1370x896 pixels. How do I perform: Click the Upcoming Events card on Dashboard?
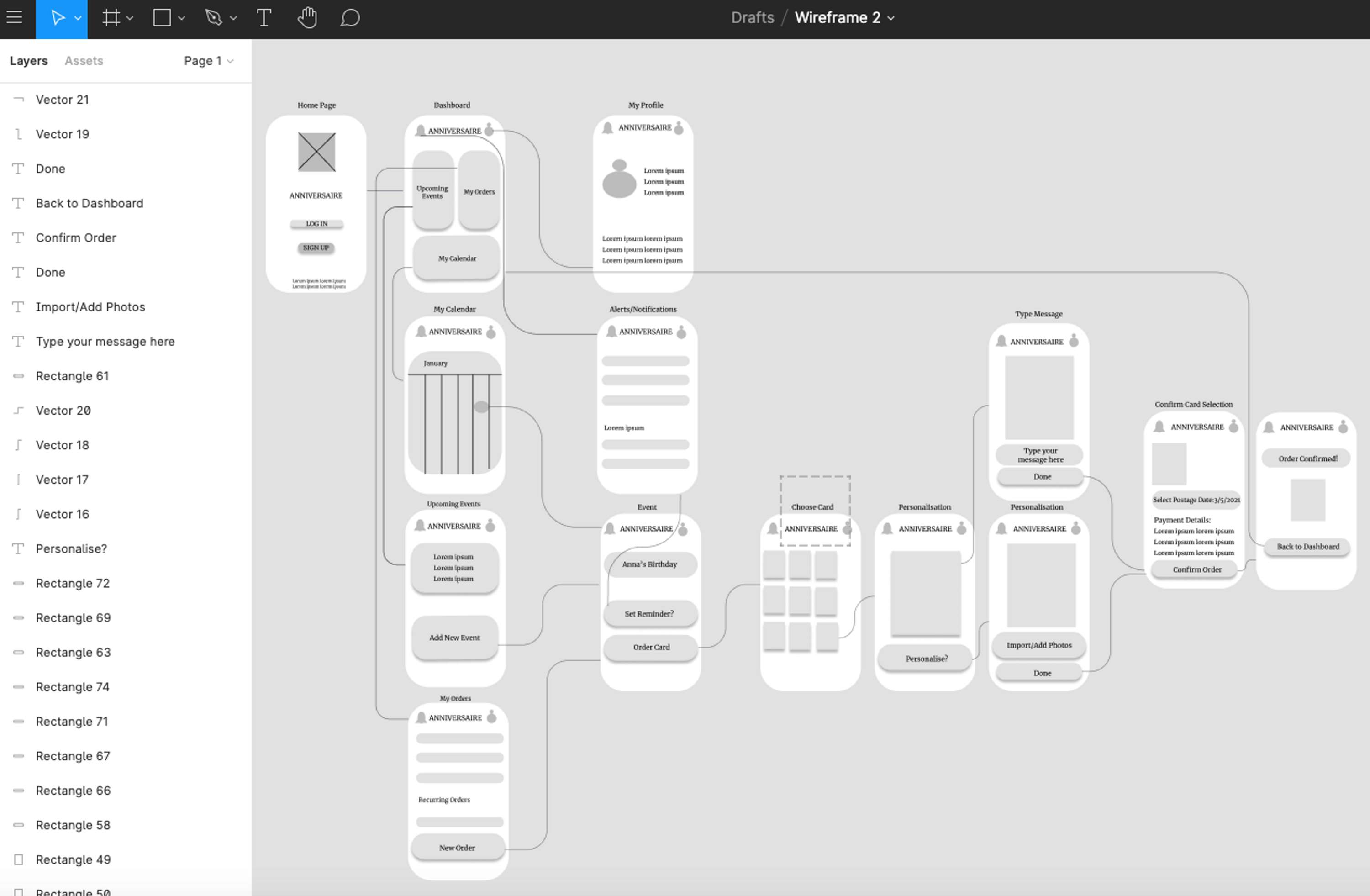[x=433, y=190]
